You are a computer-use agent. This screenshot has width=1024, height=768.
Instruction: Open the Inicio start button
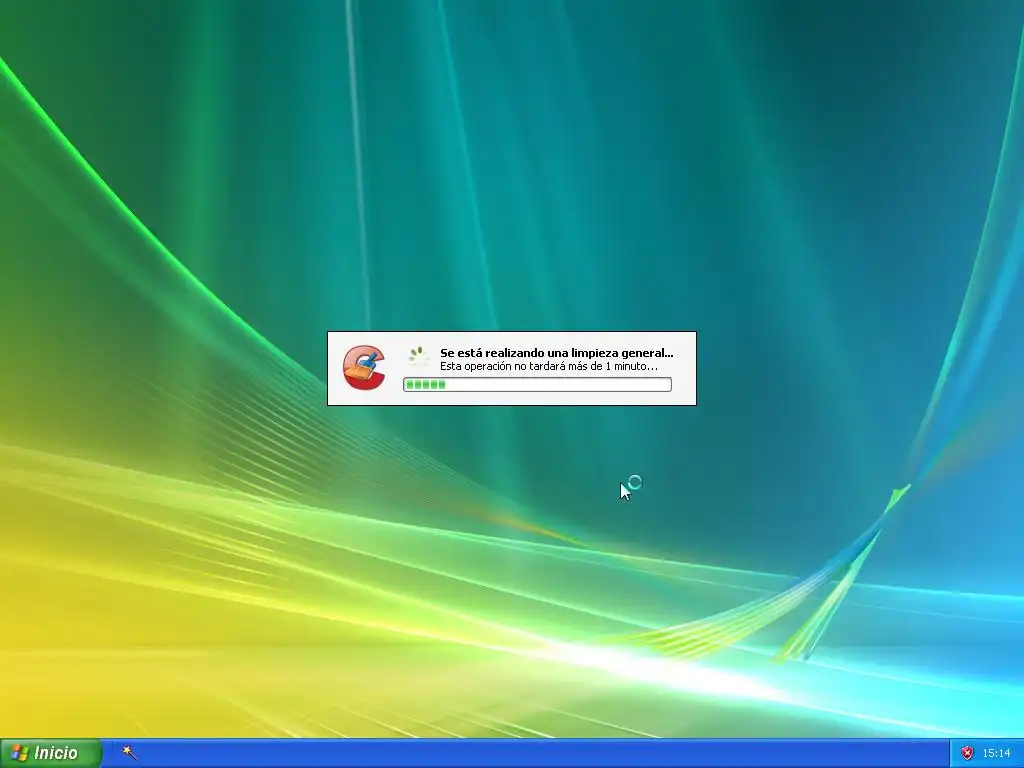50,753
